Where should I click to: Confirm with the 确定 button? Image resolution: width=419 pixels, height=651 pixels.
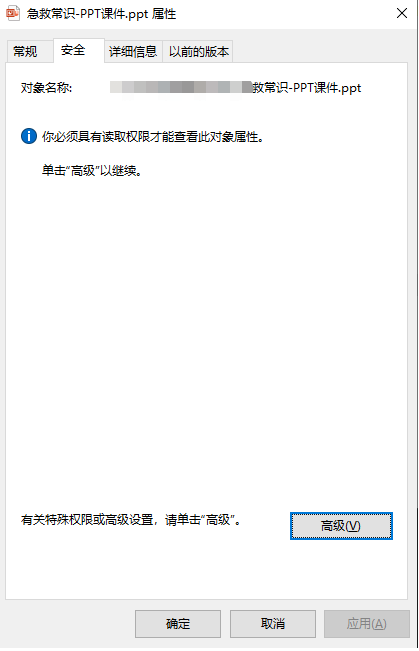pos(178,624)
